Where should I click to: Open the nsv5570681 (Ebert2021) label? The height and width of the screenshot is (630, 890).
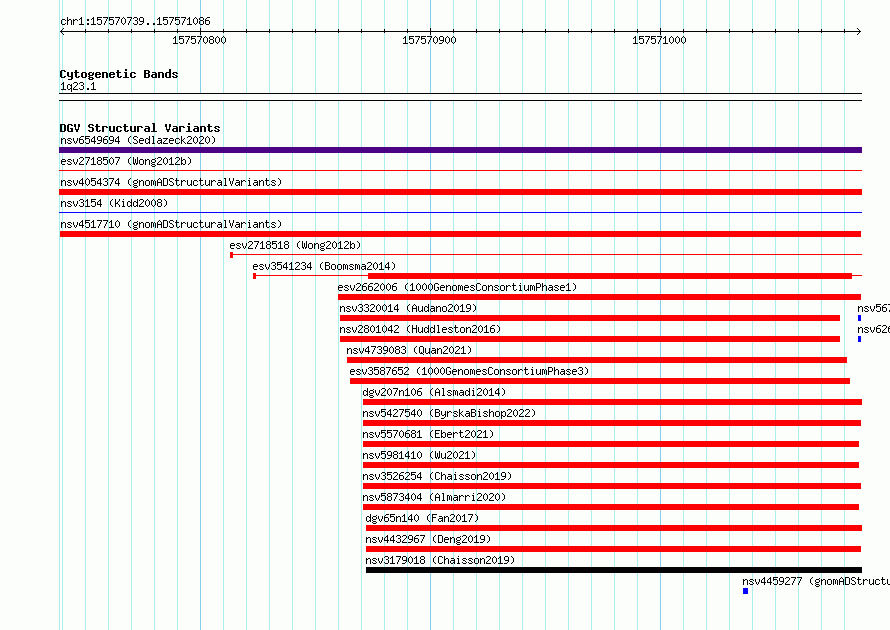[428, 434]
